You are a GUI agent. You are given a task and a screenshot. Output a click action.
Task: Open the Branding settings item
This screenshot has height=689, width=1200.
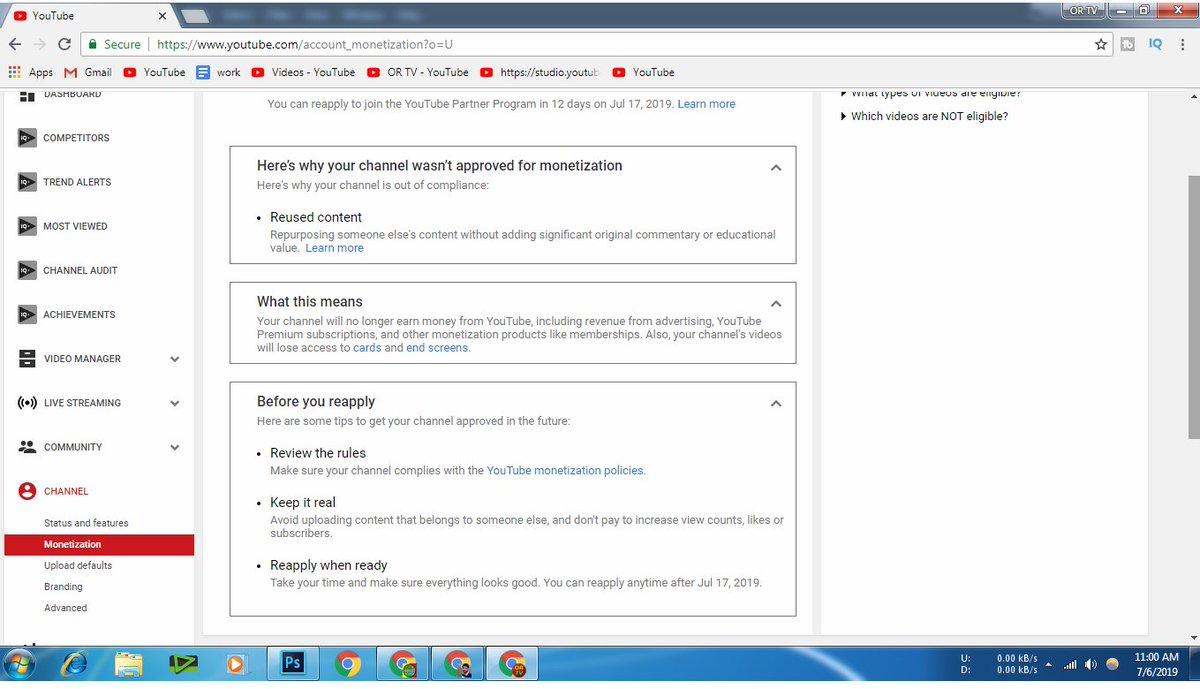pos(63,587)
